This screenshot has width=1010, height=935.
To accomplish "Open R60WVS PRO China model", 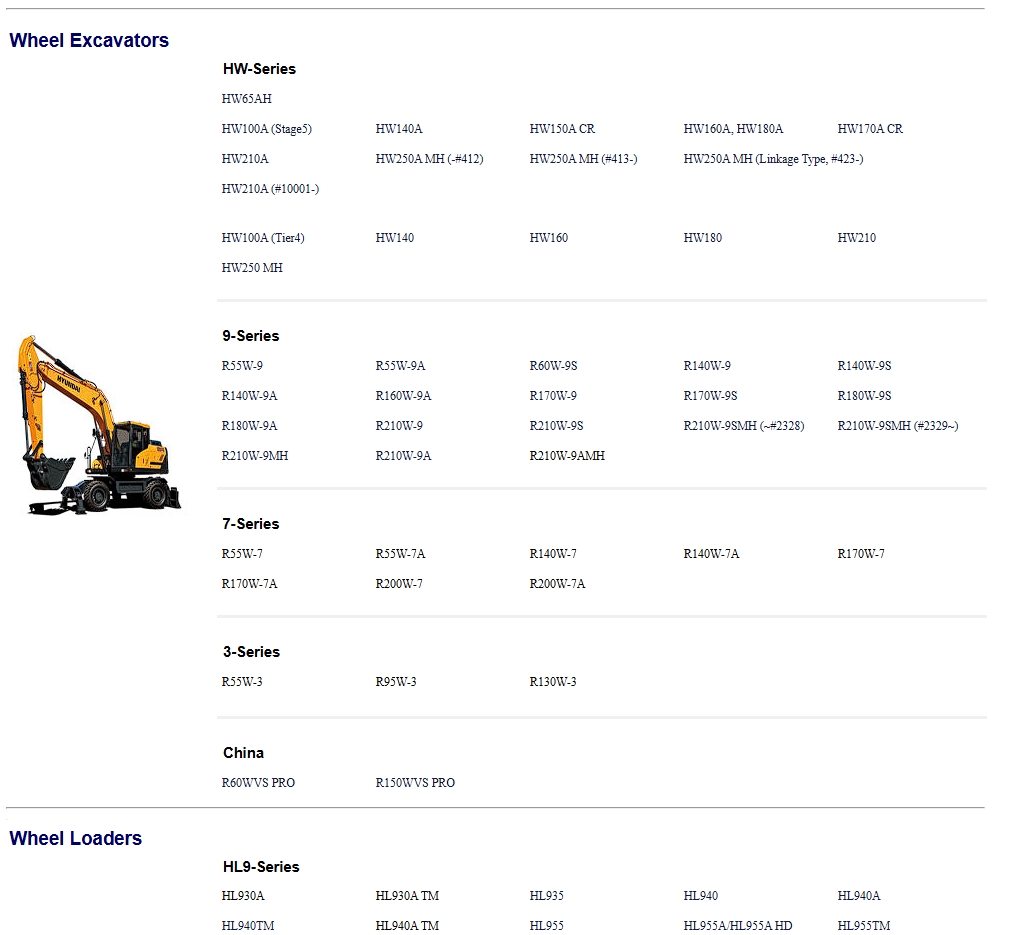I will [258, 783].
